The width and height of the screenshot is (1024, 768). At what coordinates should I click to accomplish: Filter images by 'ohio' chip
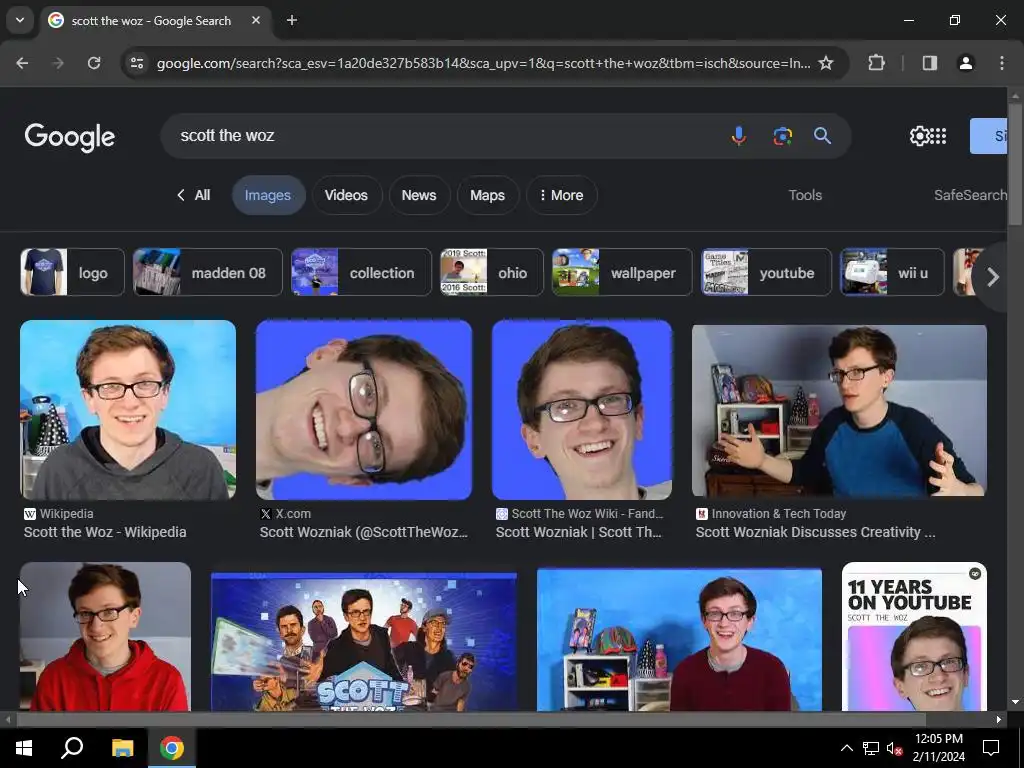(492, 272)
